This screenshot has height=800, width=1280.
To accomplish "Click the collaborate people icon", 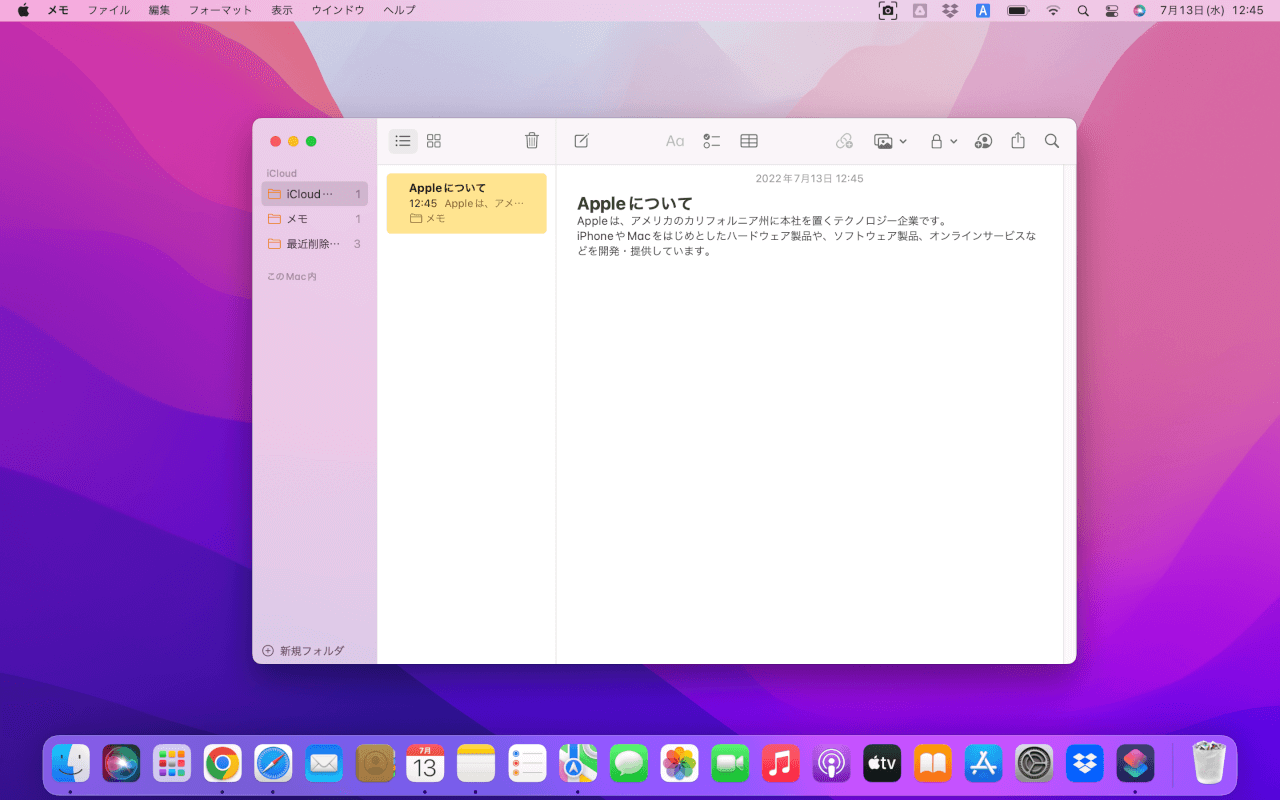I will [983, 141].
